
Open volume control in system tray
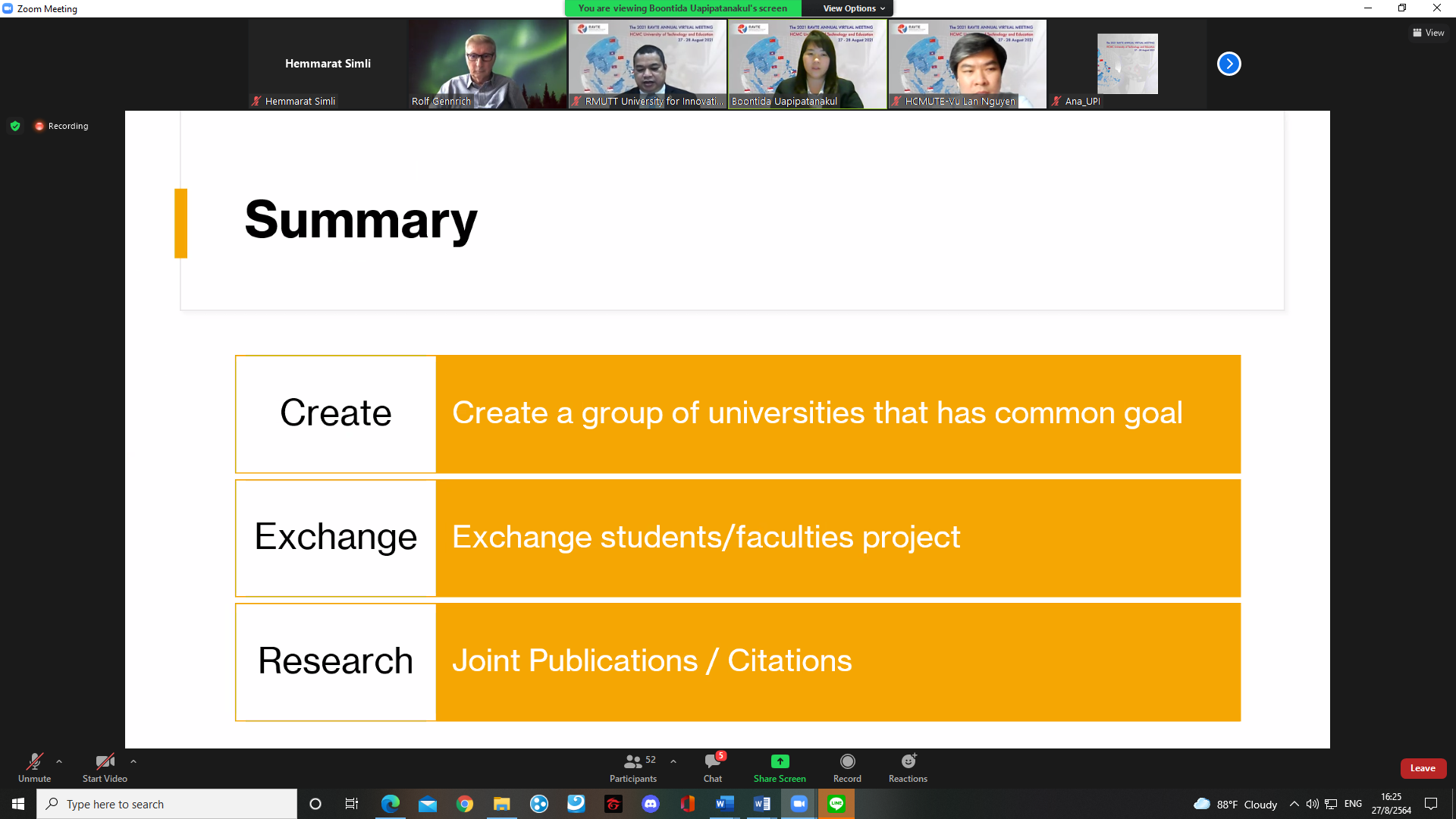coord(1312,804)
